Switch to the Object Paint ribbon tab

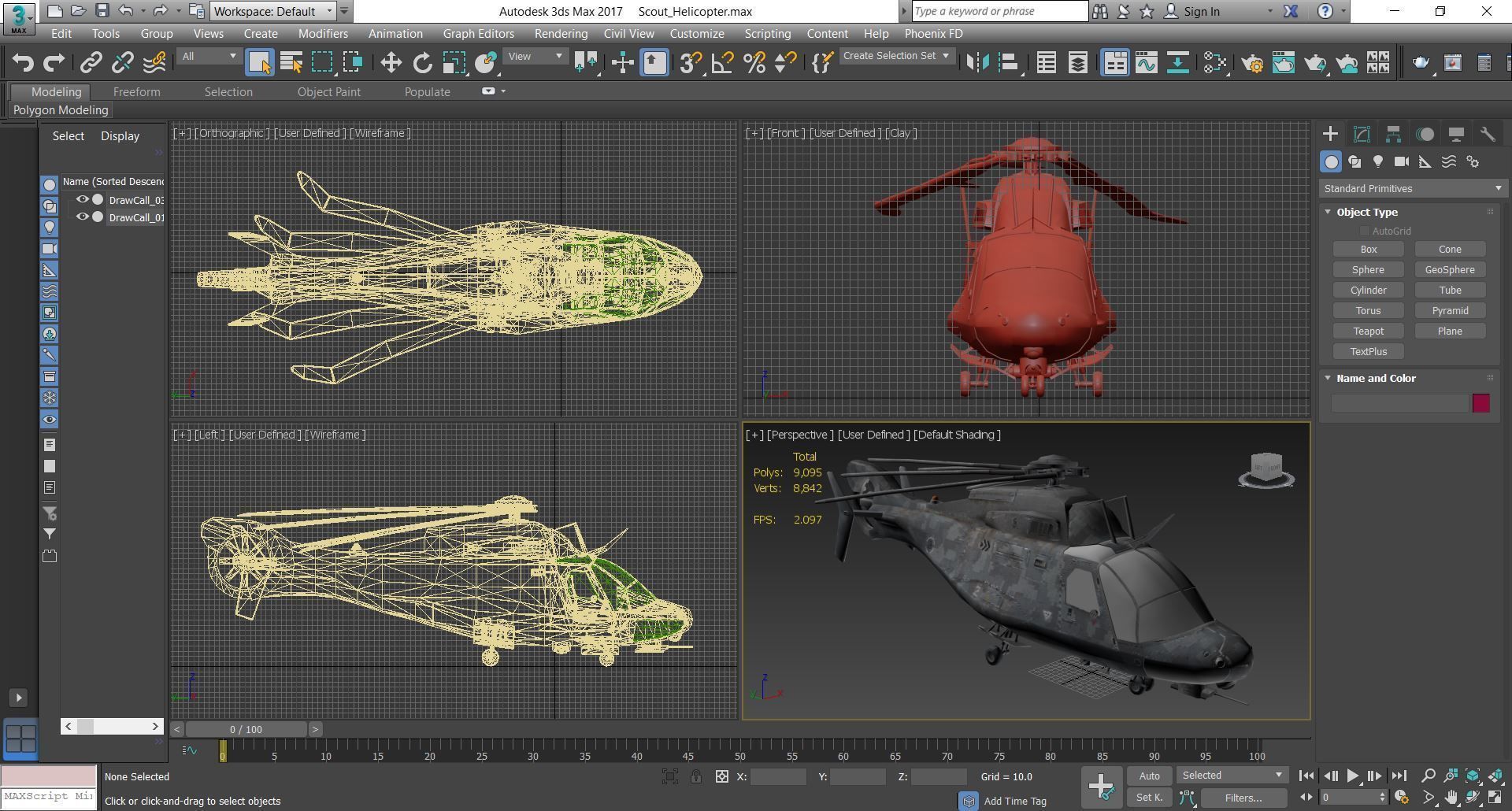328,92
